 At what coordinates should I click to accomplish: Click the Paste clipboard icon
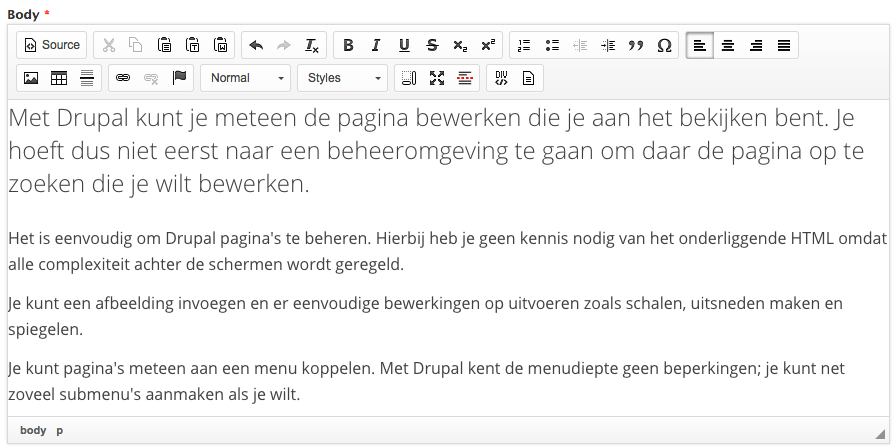[x=165, y=45]
